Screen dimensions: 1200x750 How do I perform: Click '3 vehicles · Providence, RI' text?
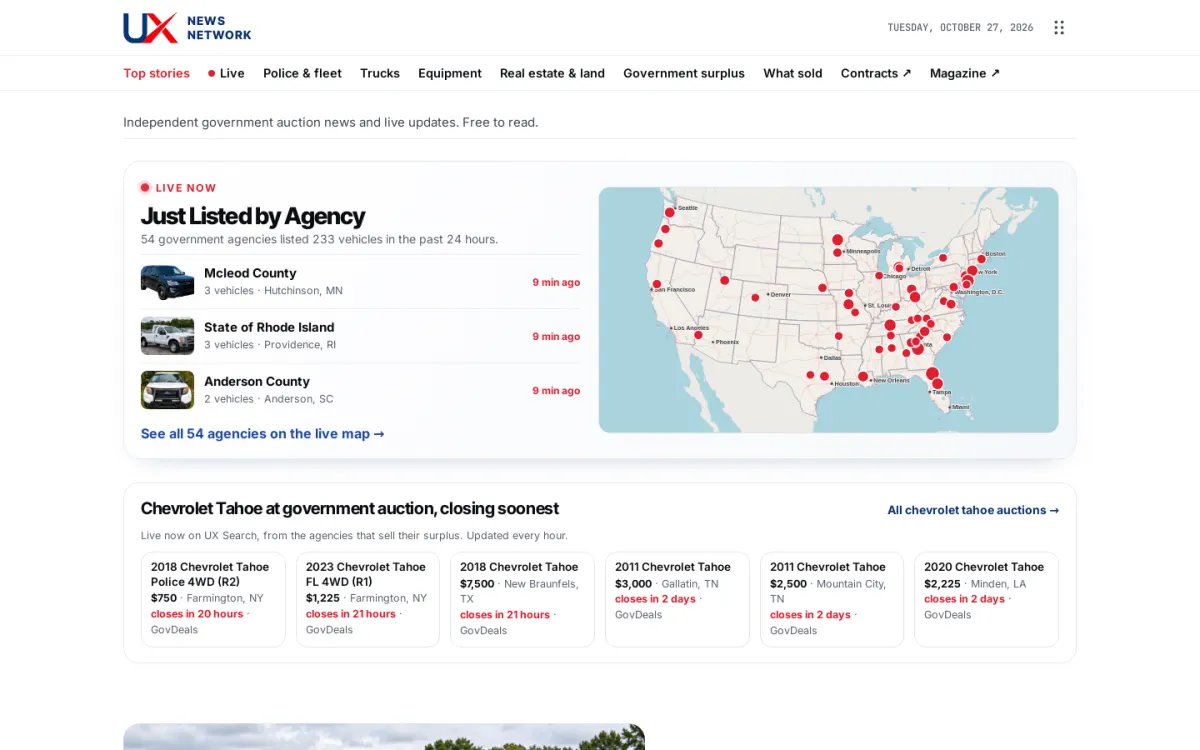[270, 345]
